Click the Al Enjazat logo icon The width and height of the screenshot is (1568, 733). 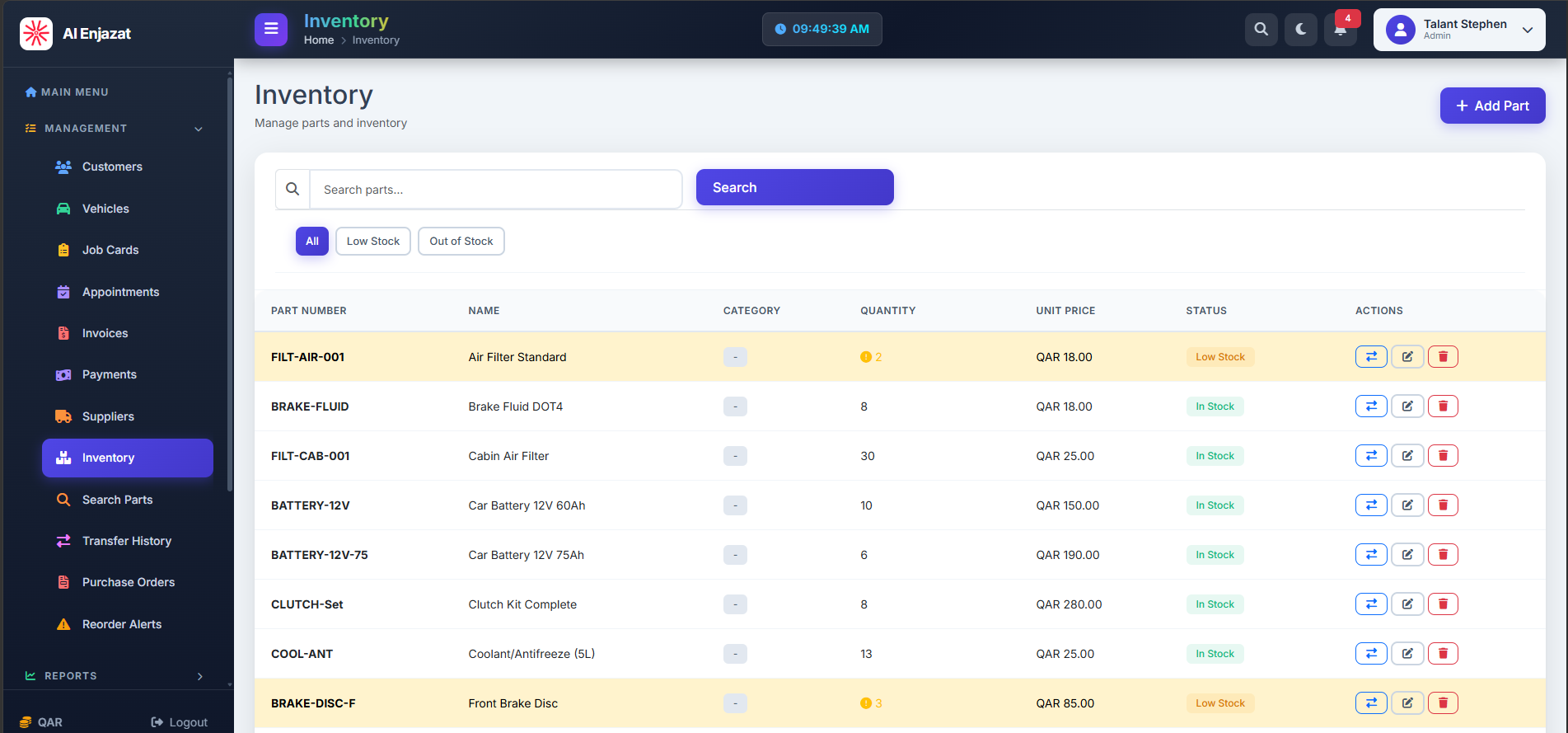tap(36, 34)
